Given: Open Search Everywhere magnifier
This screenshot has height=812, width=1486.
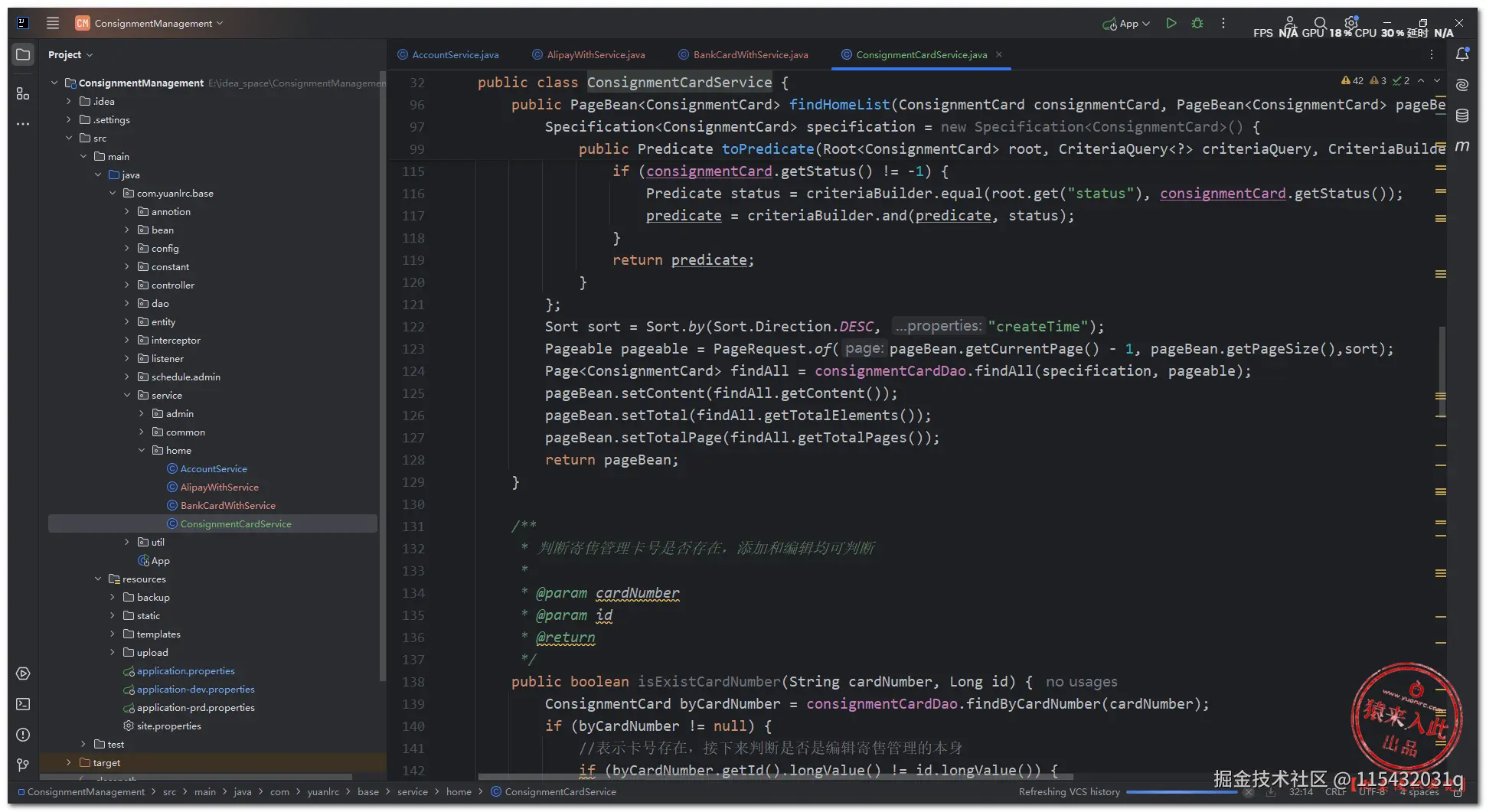Looking at the screenshot, I should point(1321,23).
